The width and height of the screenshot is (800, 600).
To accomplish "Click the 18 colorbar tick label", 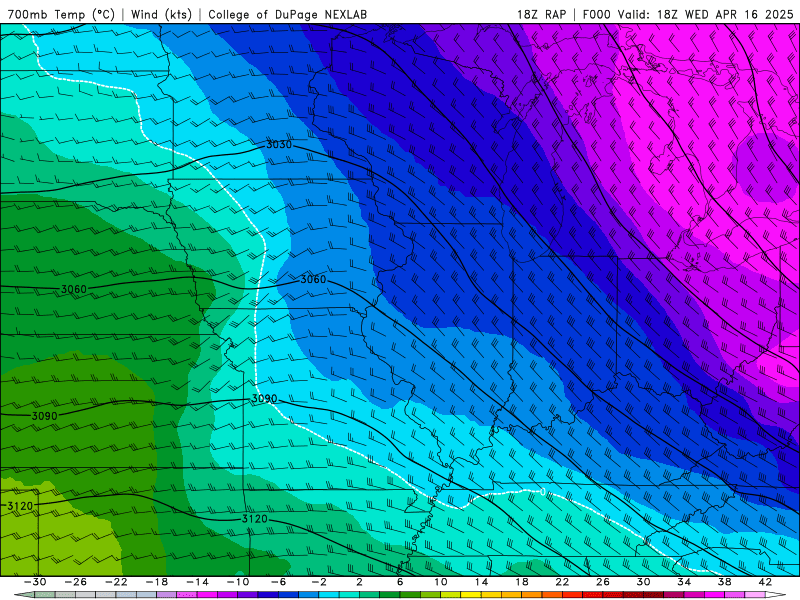I will click(x=522, y=582).
